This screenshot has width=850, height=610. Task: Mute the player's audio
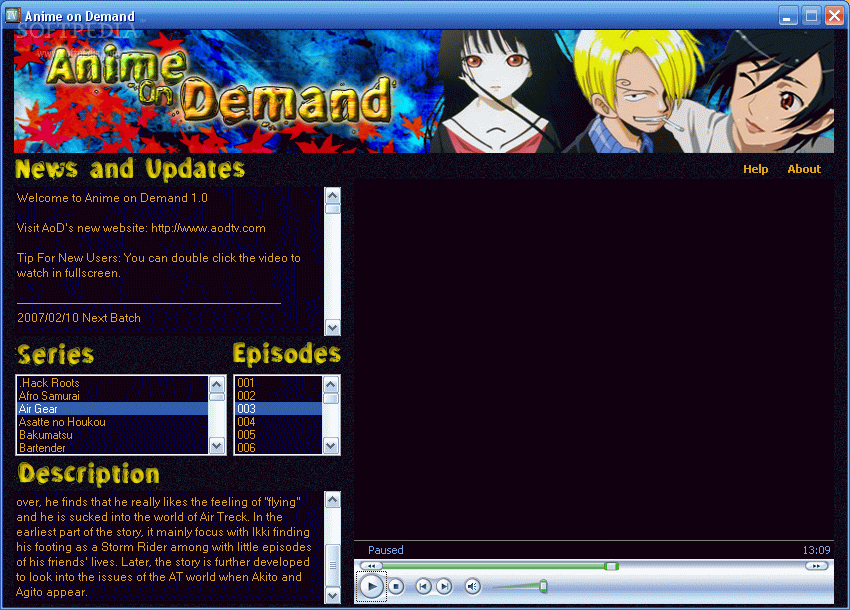tap(473, 586)
